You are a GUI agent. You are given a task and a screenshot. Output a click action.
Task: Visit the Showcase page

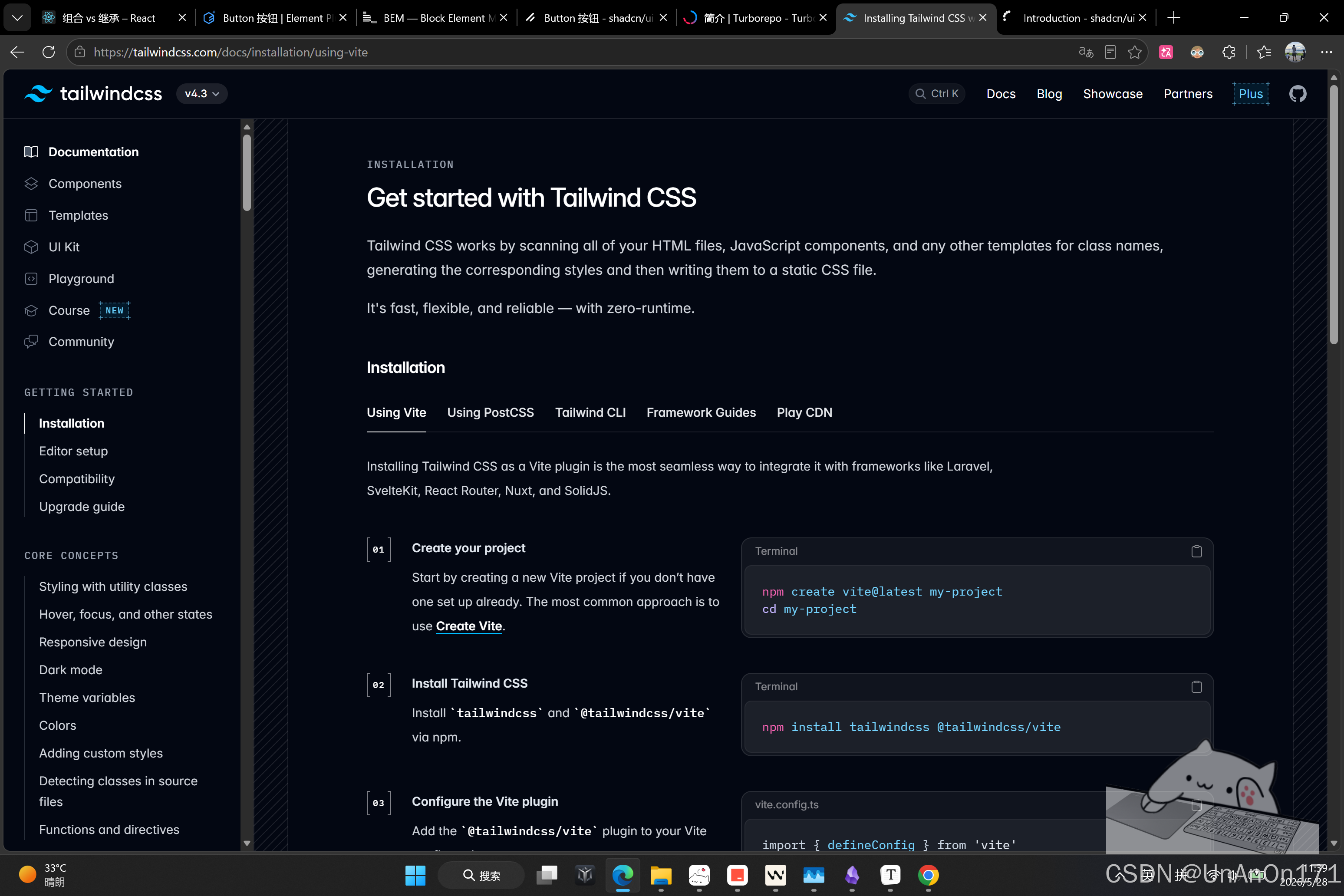point(1113,94)
